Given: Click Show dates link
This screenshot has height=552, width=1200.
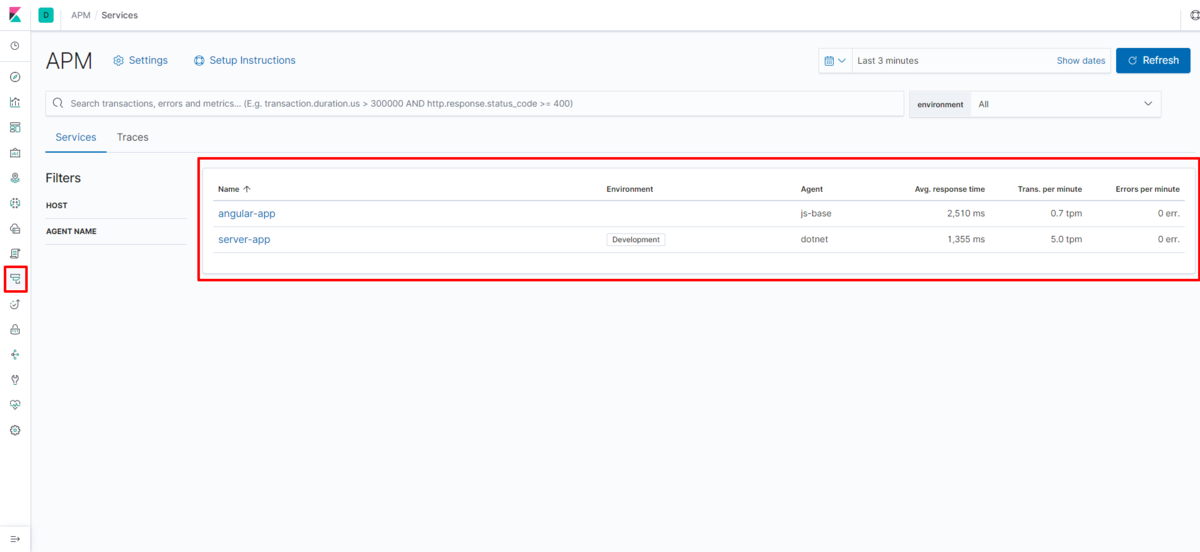Looking at the screenshot, I should [x=1081, y=61].
